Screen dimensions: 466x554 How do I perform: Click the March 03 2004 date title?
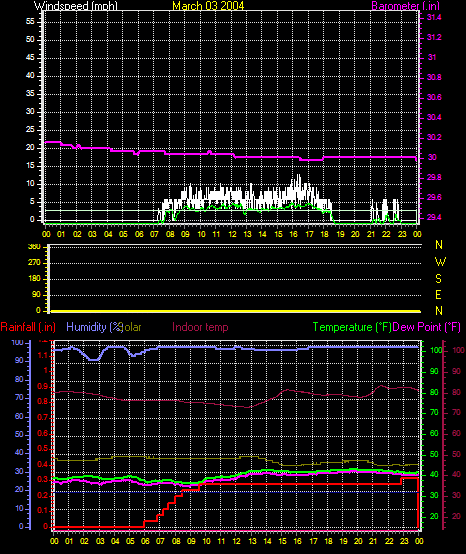(208, 6)
